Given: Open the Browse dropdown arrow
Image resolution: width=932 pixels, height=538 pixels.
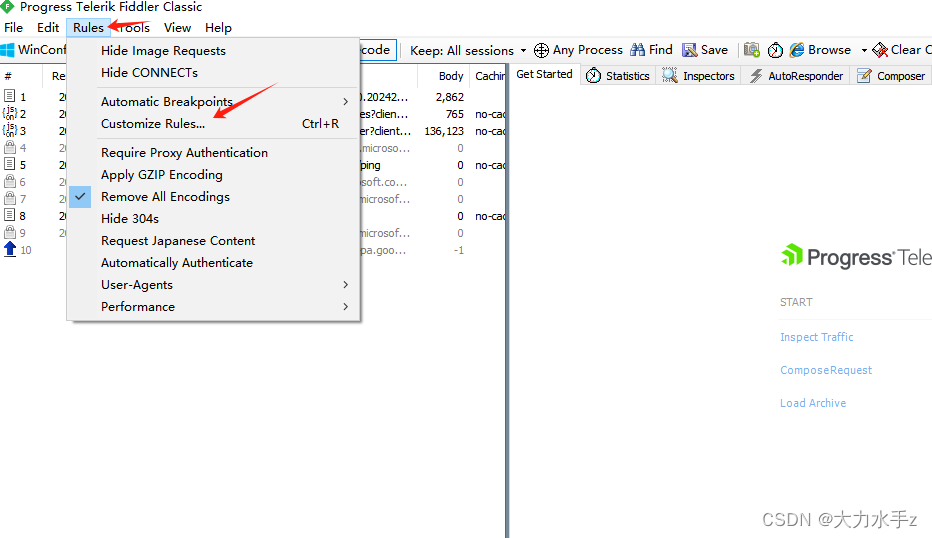Looking at the screenshot, I should pyautogui.click(x=864, y=51).
